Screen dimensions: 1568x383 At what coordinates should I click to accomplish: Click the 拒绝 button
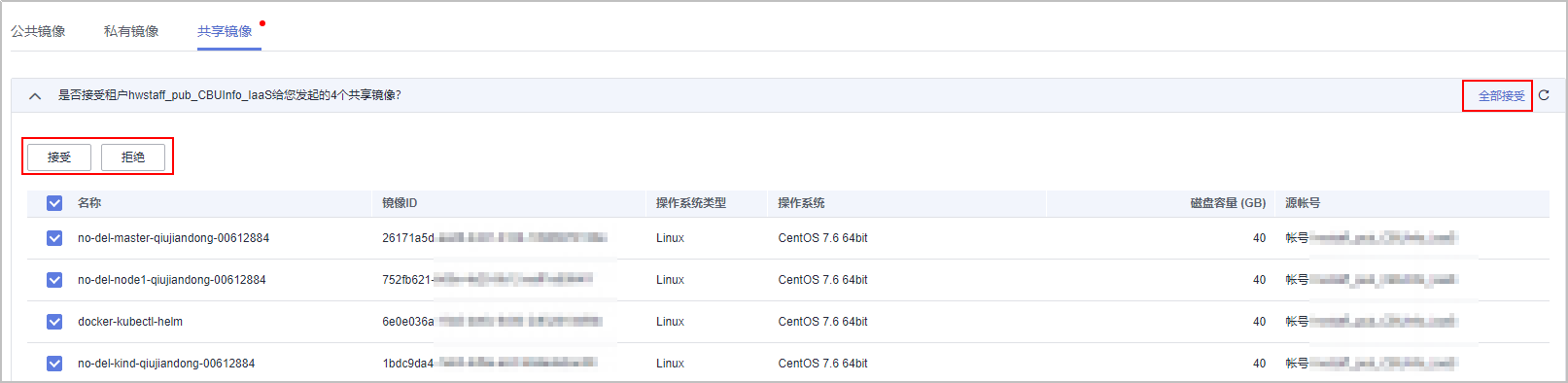pos(133,157)
